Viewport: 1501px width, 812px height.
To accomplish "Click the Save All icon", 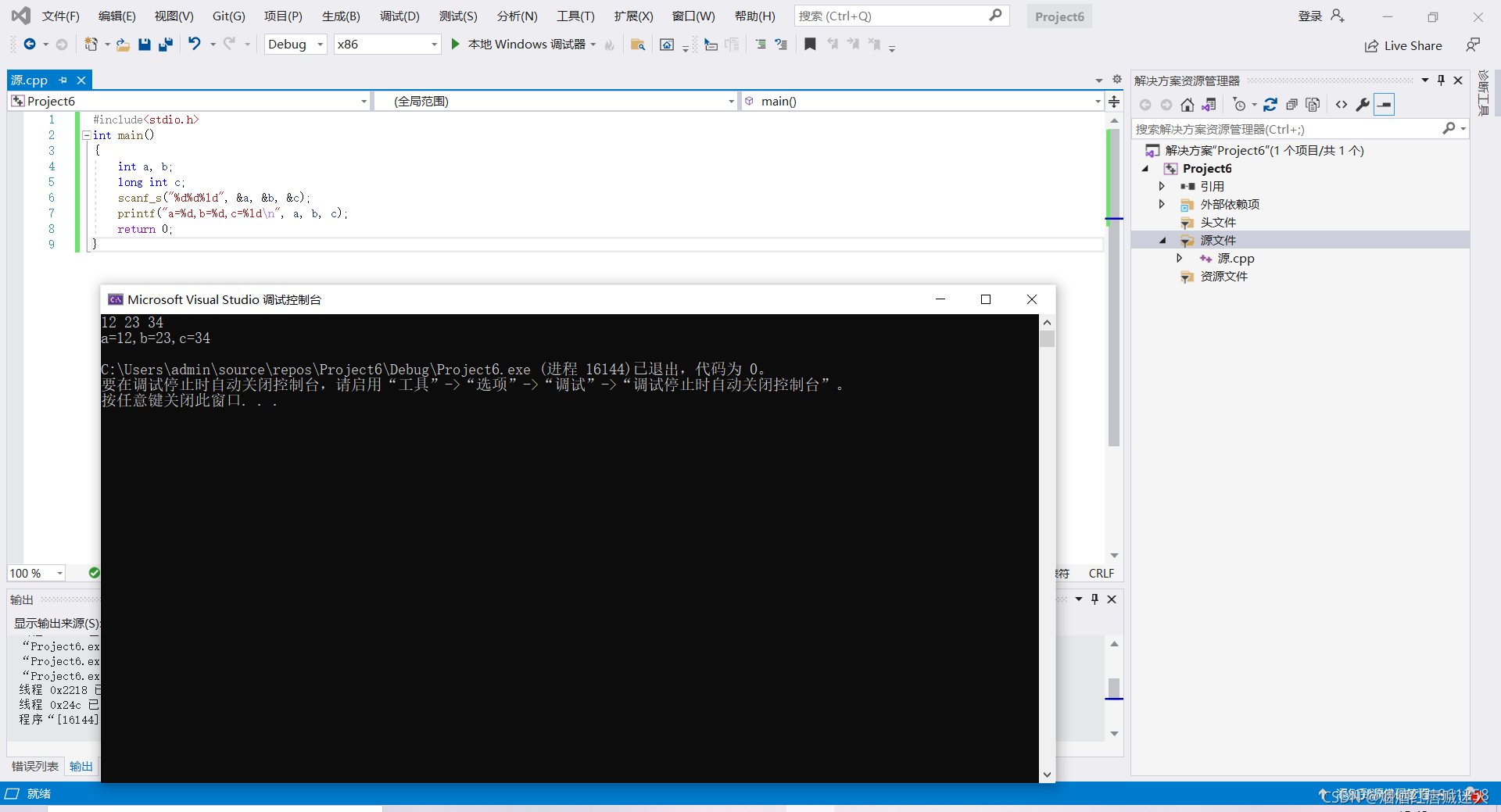I will (165, 45).
